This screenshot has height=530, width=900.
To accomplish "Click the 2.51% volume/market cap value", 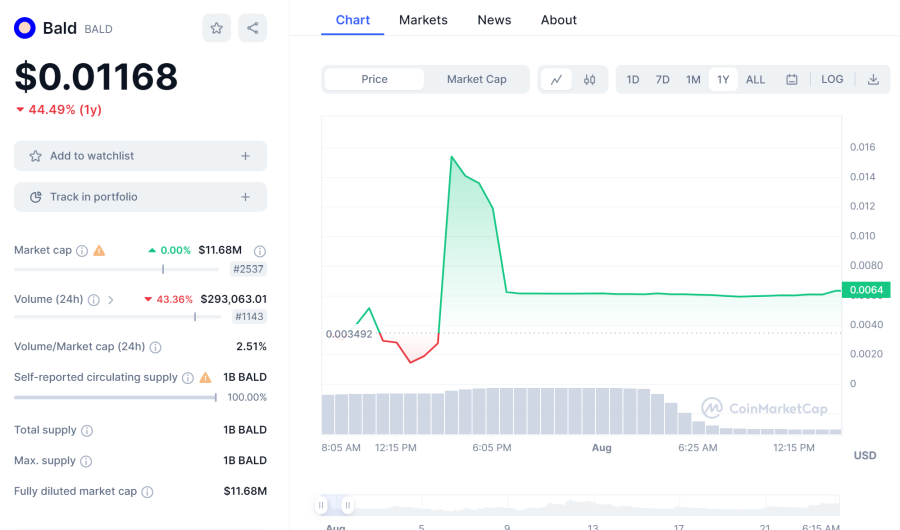I will click(x=251, y=347).
